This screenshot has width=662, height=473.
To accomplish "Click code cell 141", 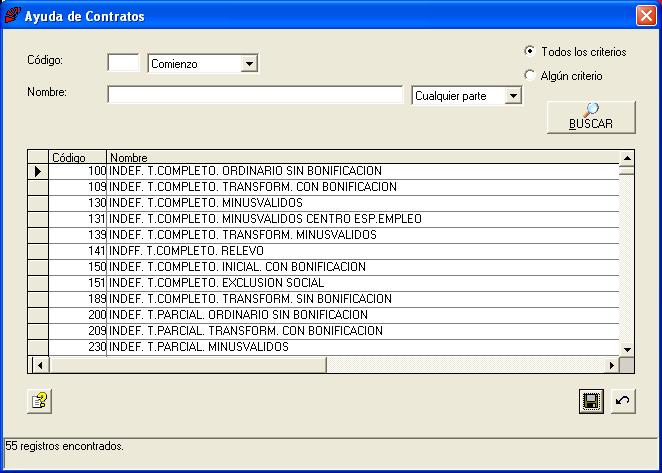I will pyautogui.click(x=78, y=251).
